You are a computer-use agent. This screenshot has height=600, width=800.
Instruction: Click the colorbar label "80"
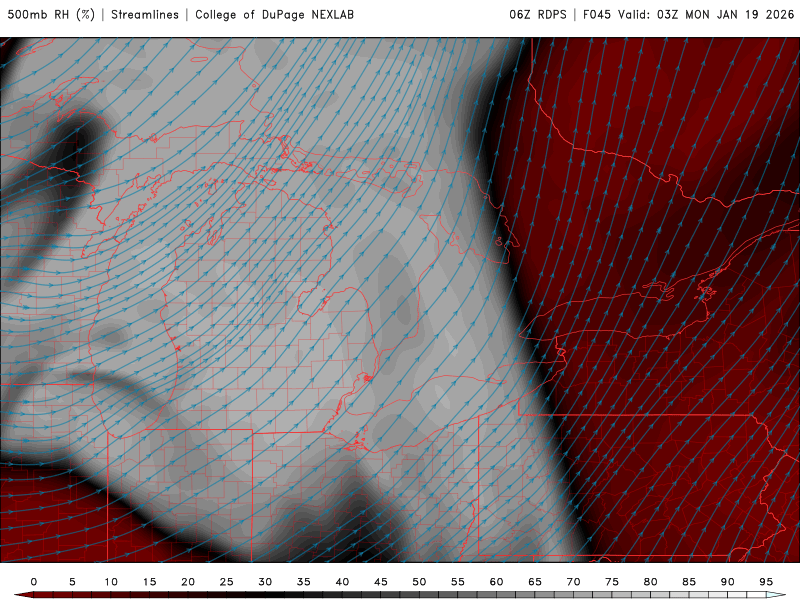pyautogui.click(x=651, y=582)
